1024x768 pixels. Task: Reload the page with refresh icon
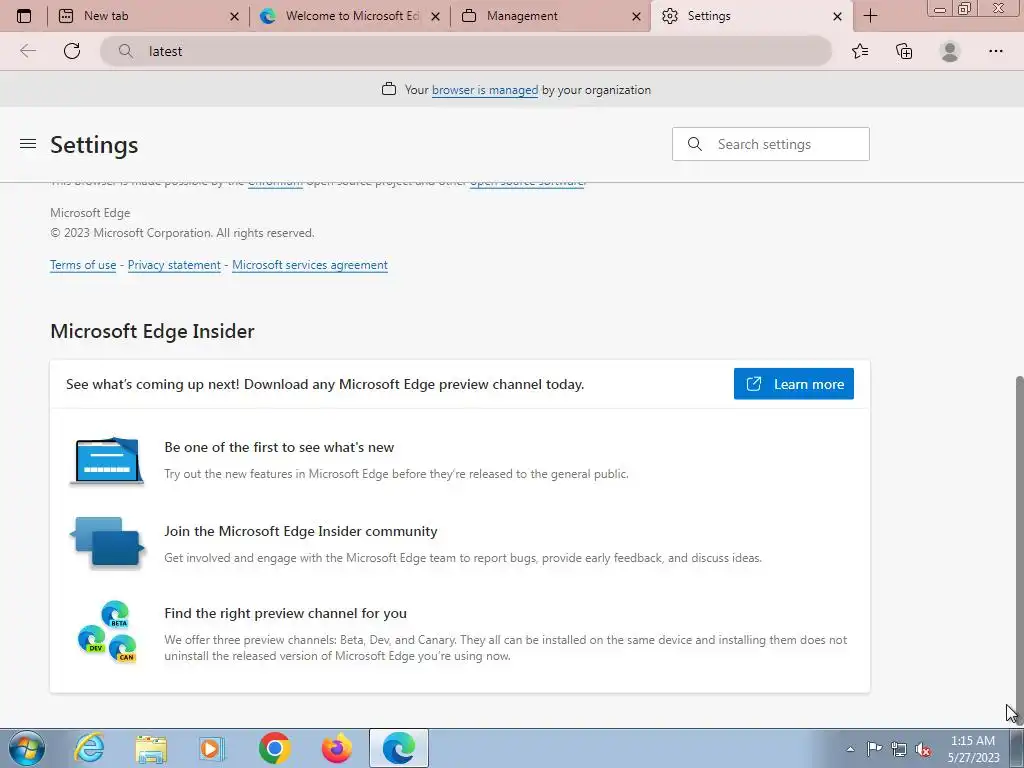coord(72,51)
